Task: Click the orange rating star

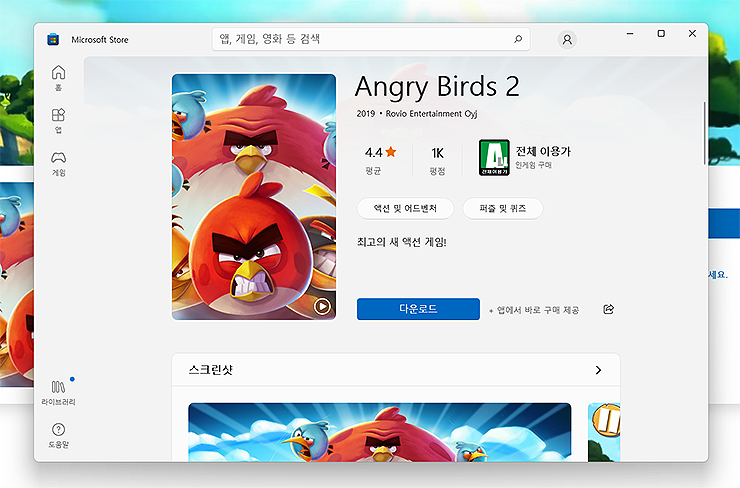Action: pos(391,152)
